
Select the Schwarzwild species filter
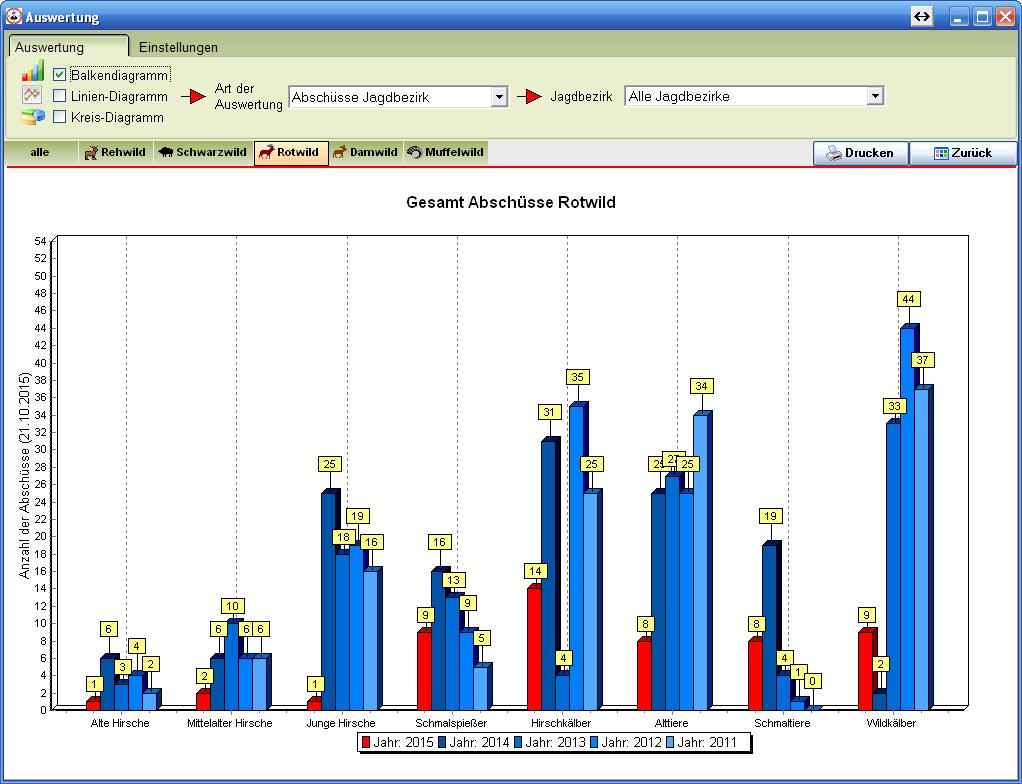tap(202, 153)
